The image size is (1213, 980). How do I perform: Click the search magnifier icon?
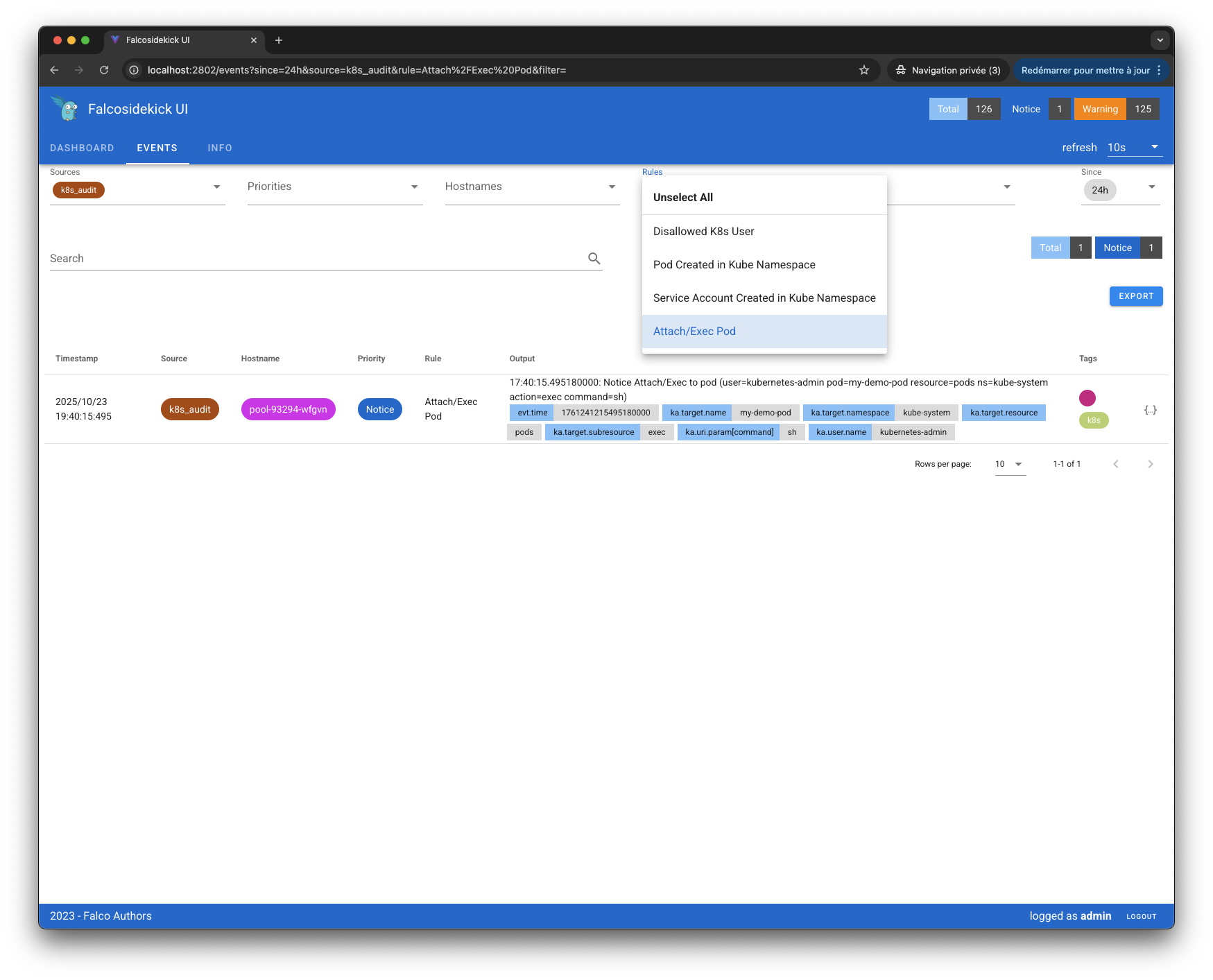click(x=594, y=258)
